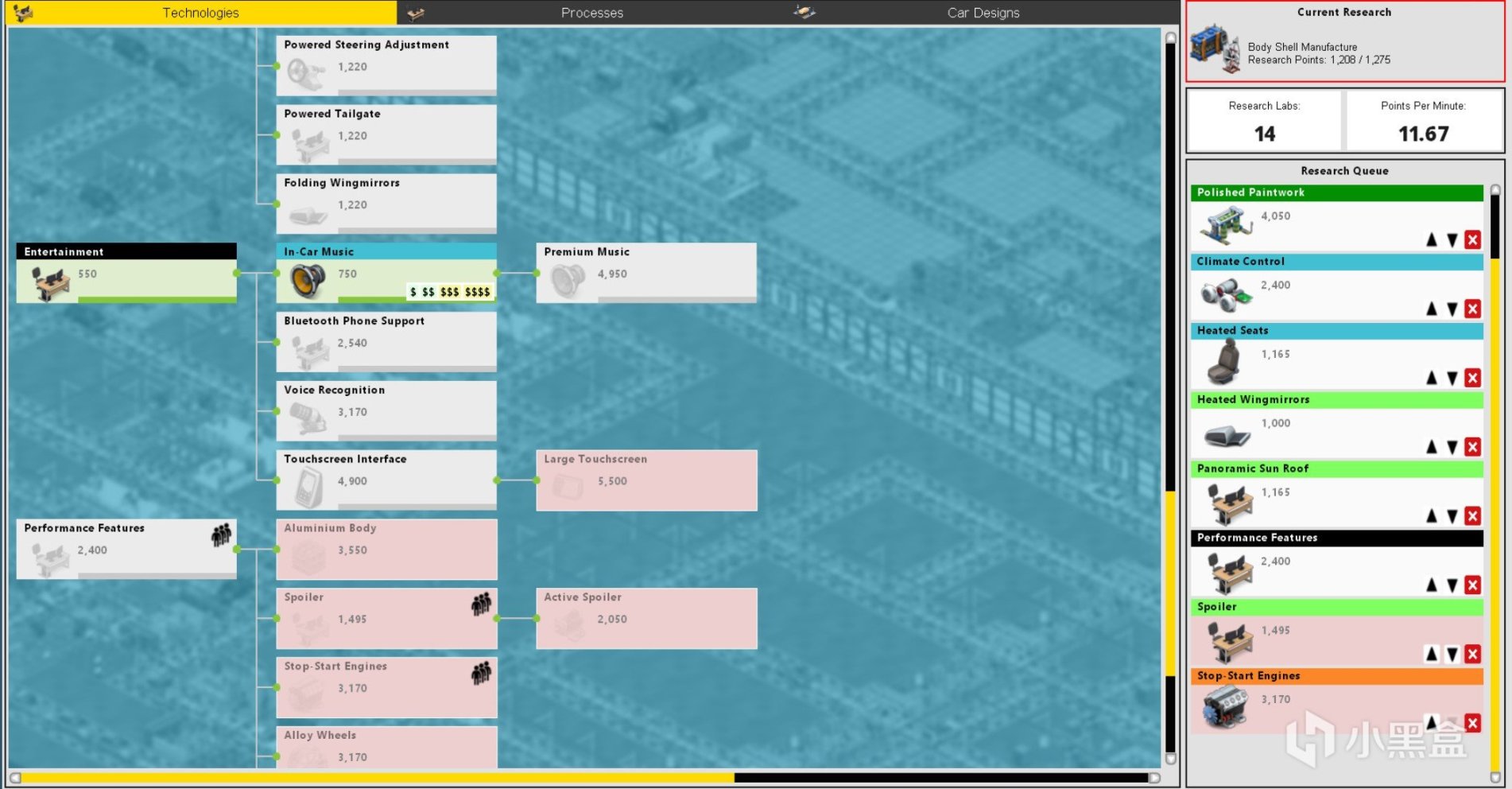The height and width of the screenshot is (789, 1512).
Task: Select the Powered Tailgate technology node
Action: pyautogui.click(x=386, y=134)
